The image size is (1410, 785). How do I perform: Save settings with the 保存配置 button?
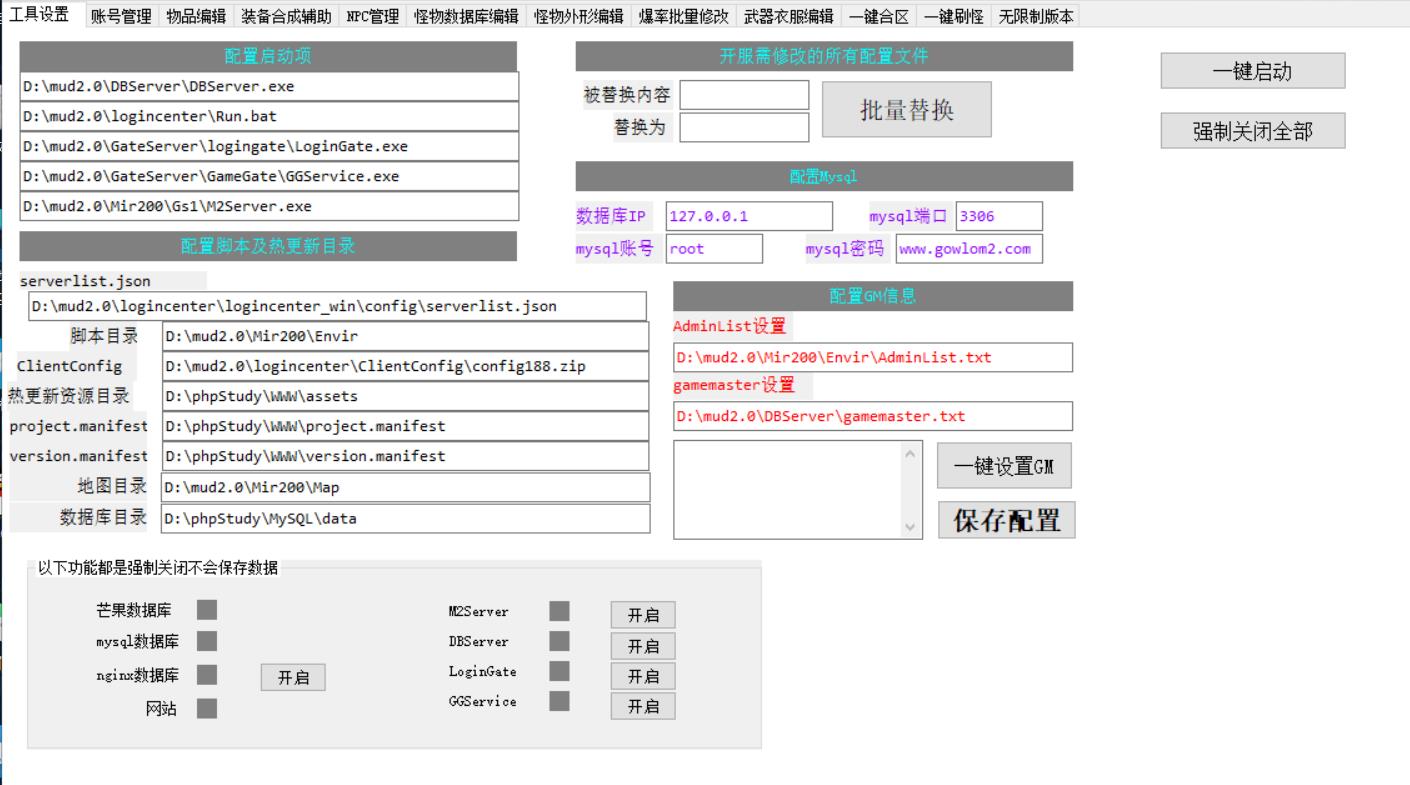(1007, 520)
